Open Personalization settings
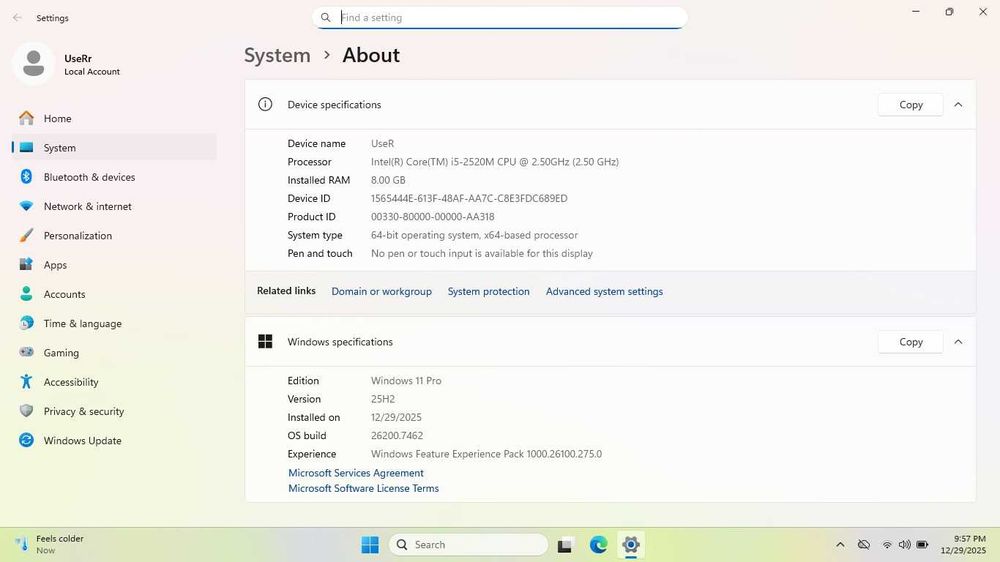This screenshot has height=562, width=1000. click(x=115, y=235)
